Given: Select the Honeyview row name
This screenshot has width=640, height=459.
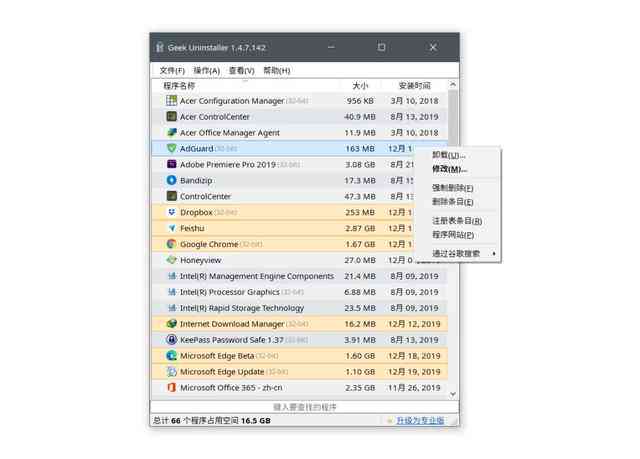Looking at the screenshot, I should pos(200,260).
